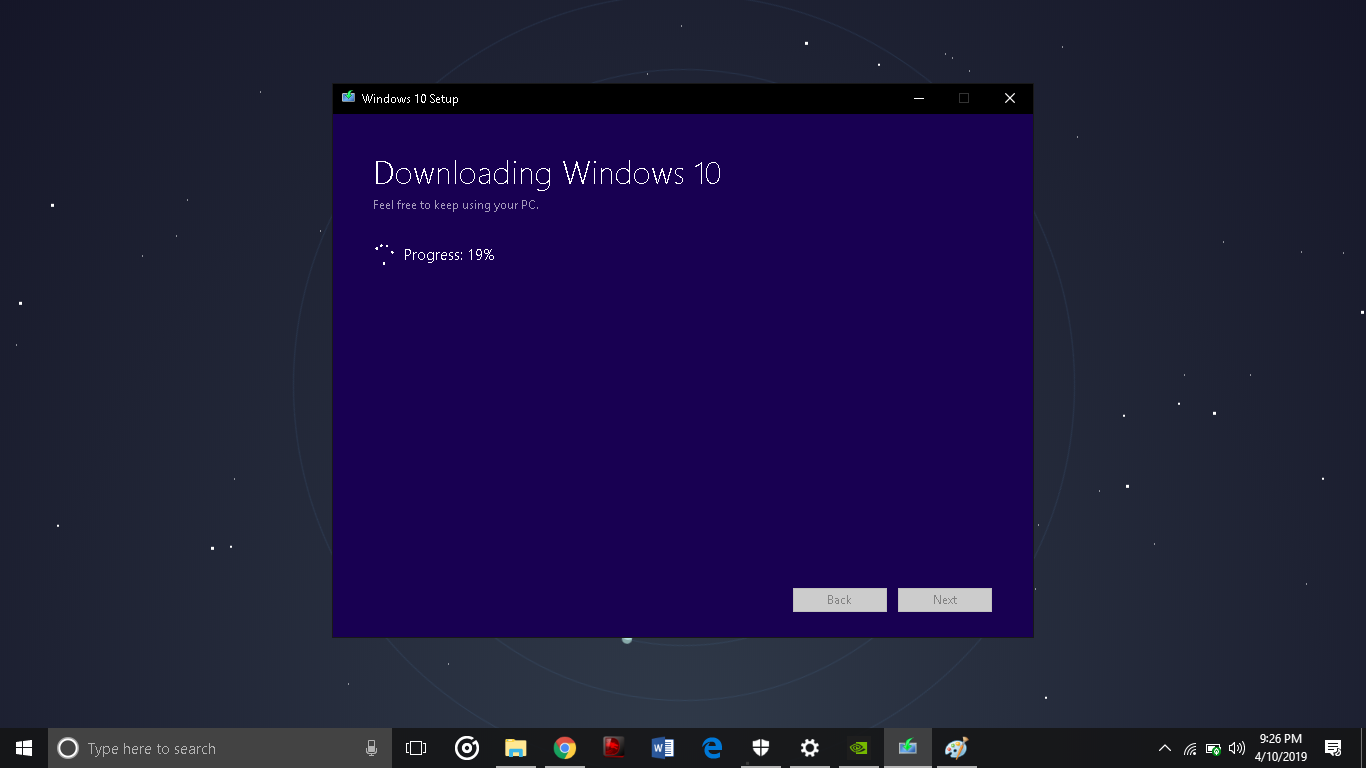Click the "Downloading Windows 10" heading
Viewport: 1366px width, 768px height.
[x=547, y=173]
